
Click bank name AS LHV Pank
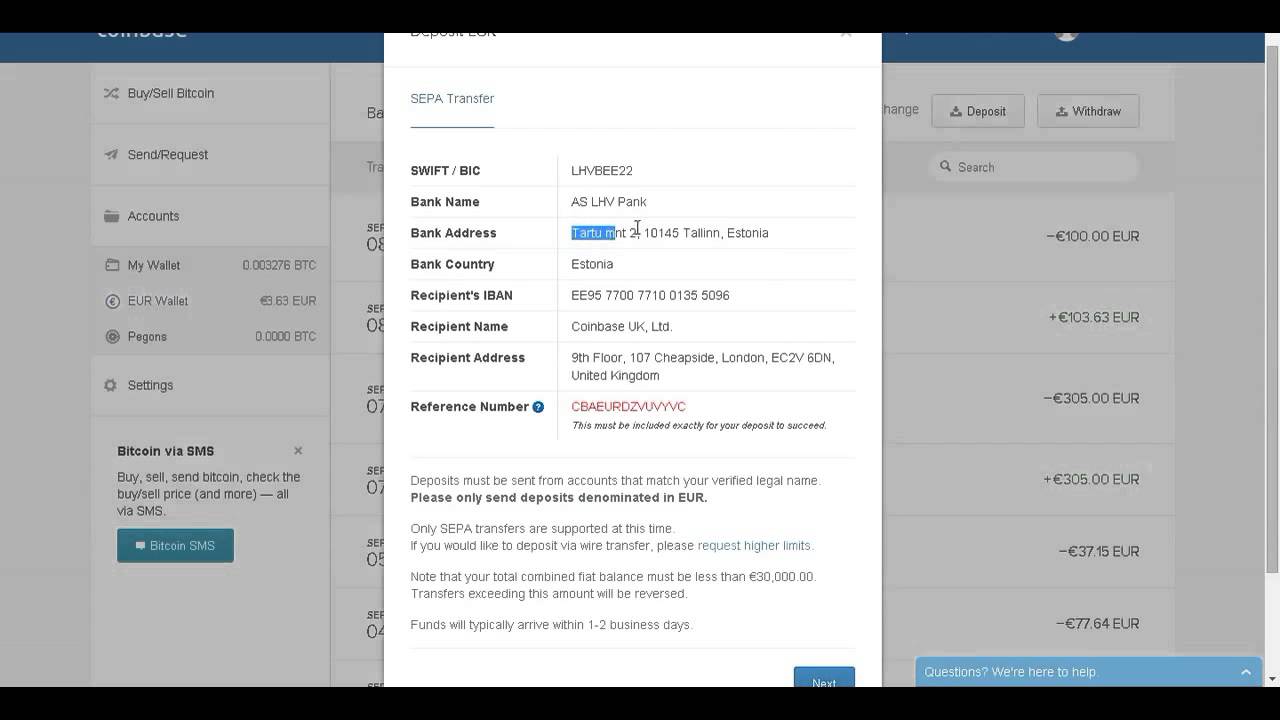(609, 202)
